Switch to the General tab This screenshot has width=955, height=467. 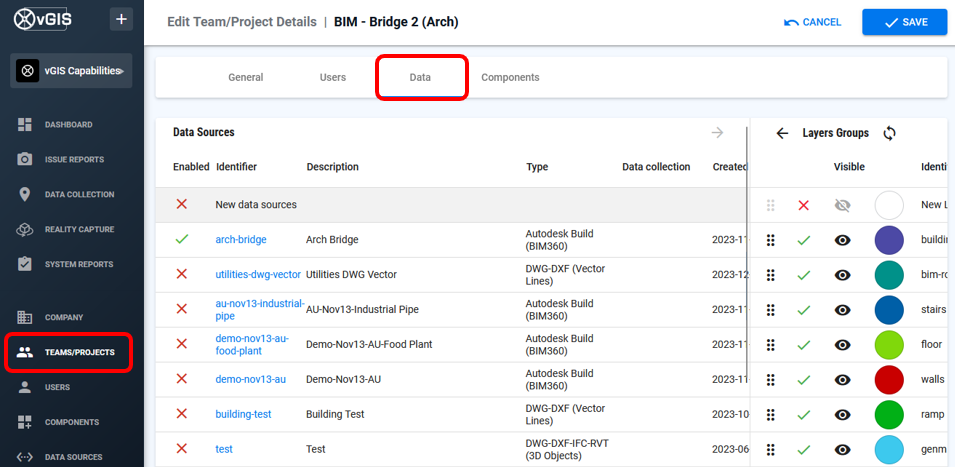(245, 77)
